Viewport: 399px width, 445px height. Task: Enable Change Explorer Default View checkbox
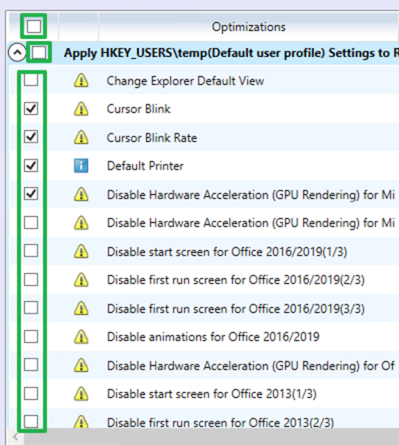coord(31,80)
